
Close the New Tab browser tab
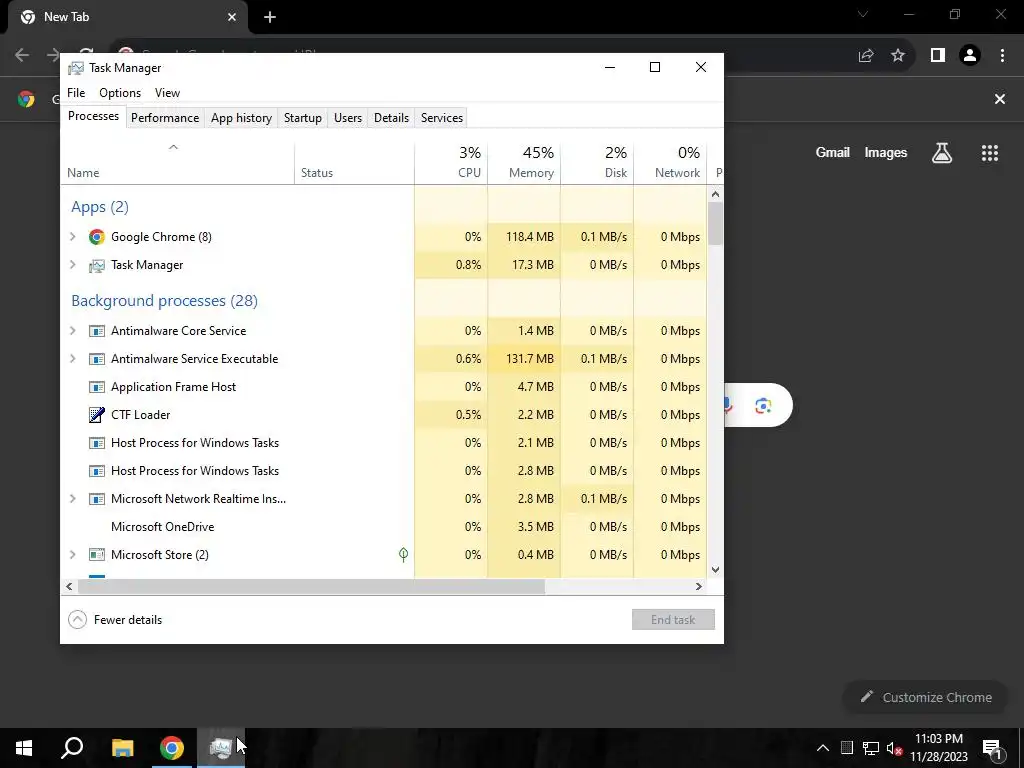point(232,18)
